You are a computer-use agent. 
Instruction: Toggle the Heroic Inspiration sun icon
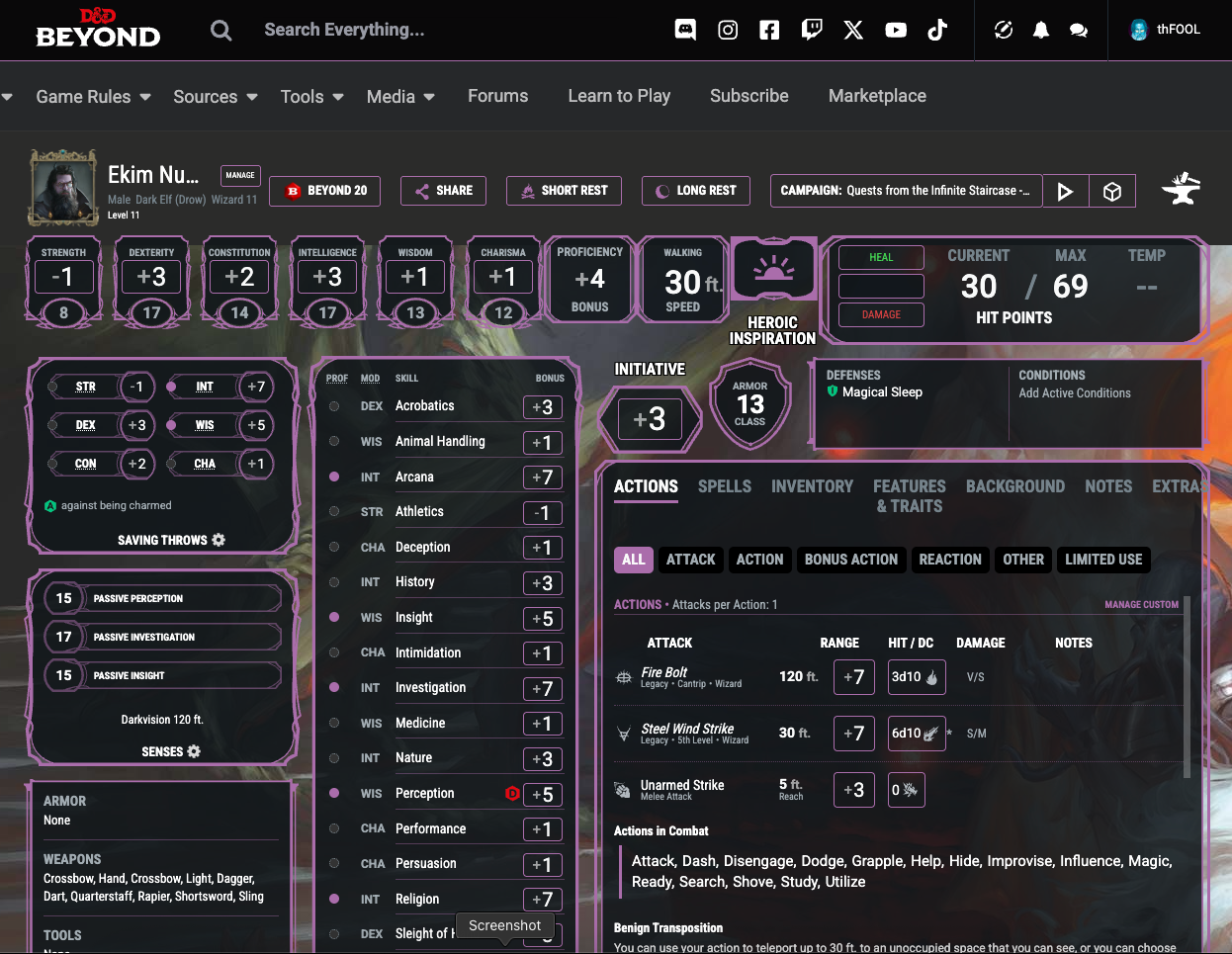(773, 268)
